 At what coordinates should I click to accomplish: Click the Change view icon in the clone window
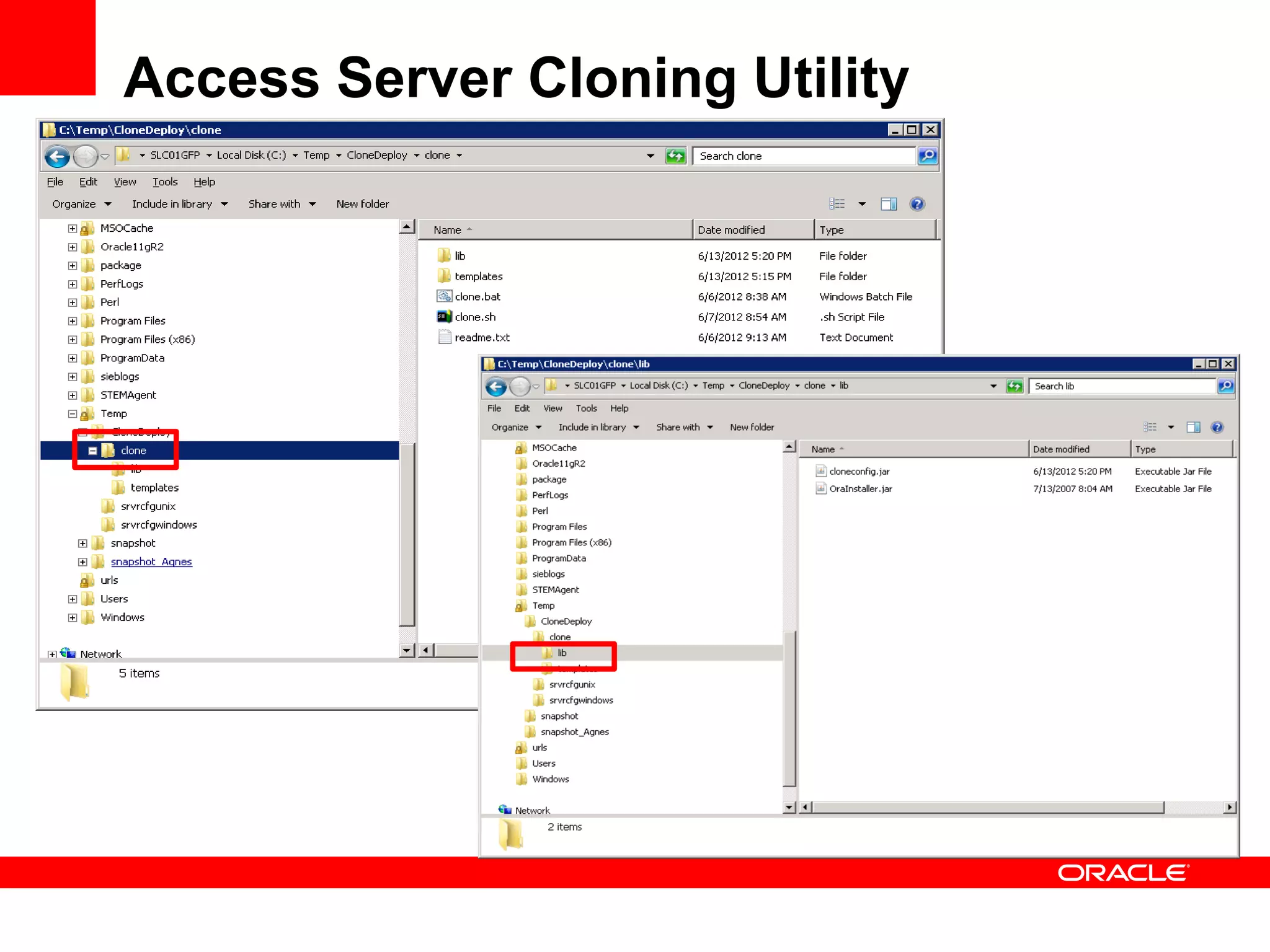(837, 204)
